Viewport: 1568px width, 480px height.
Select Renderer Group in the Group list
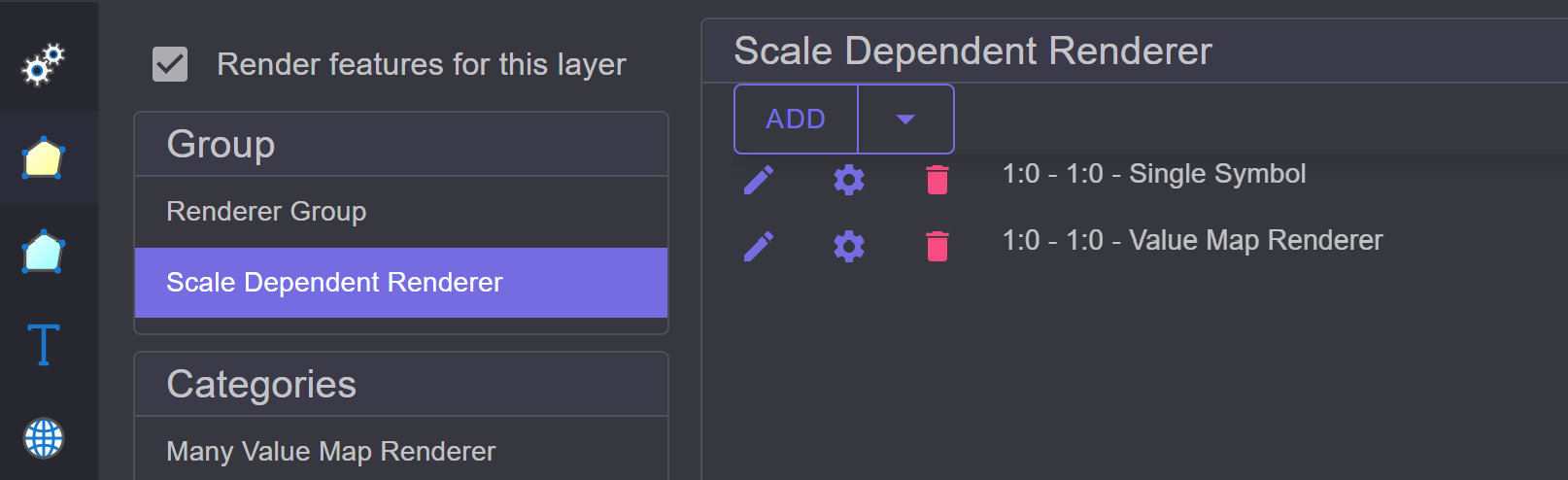401,212
